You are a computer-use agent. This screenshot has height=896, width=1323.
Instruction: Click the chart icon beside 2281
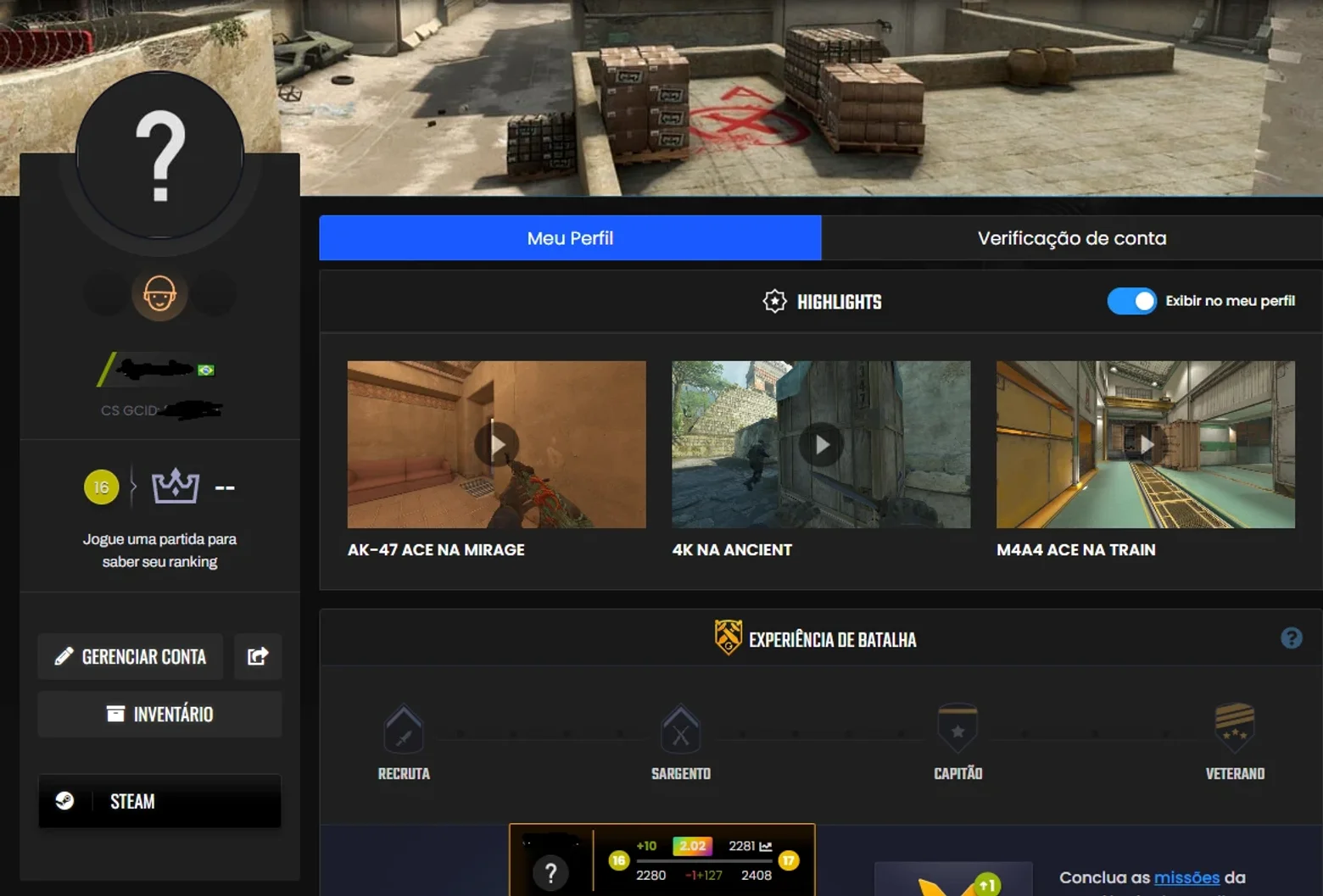pos(766,846)
